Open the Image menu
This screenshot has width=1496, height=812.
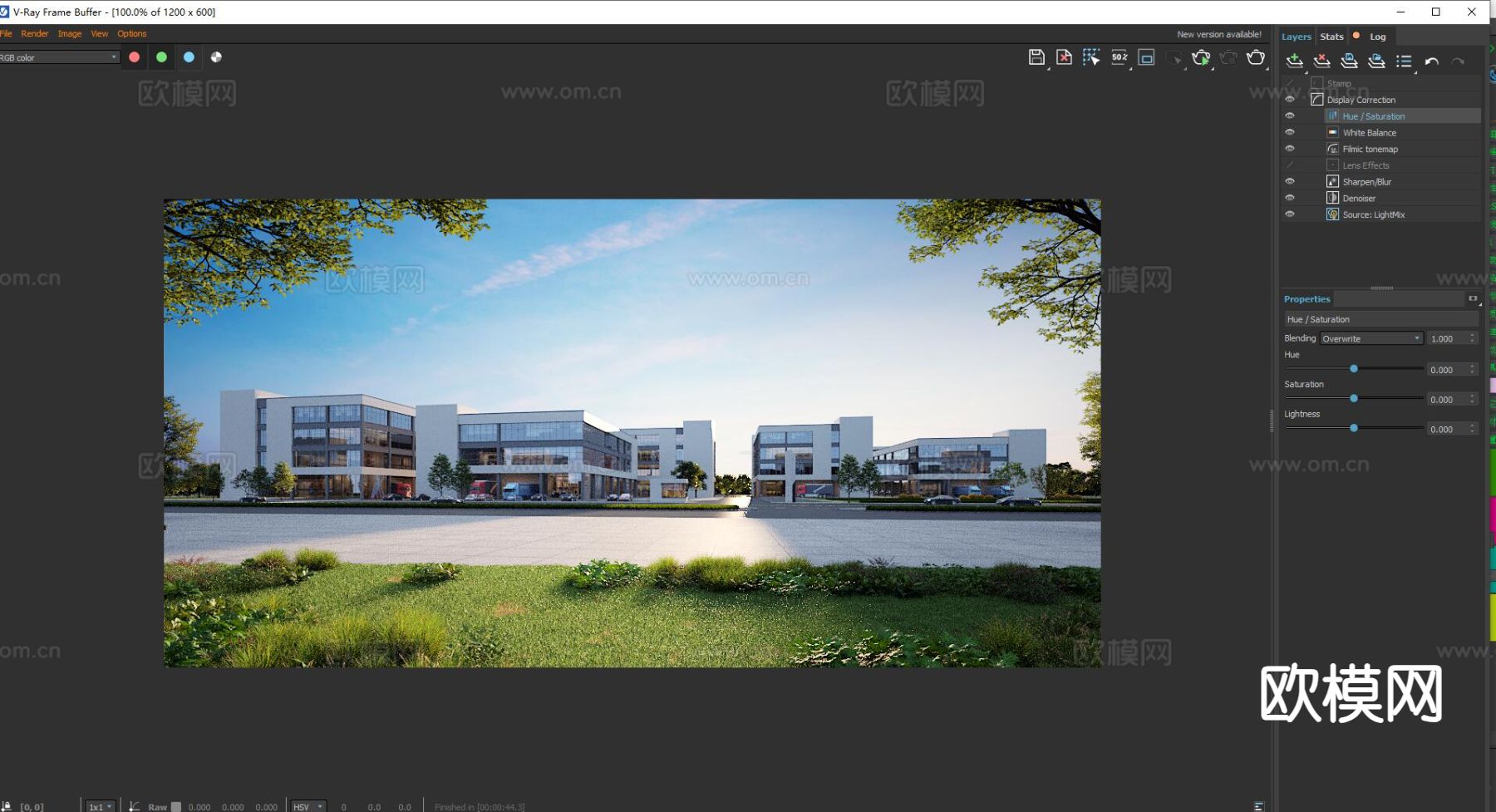(70, 34)
